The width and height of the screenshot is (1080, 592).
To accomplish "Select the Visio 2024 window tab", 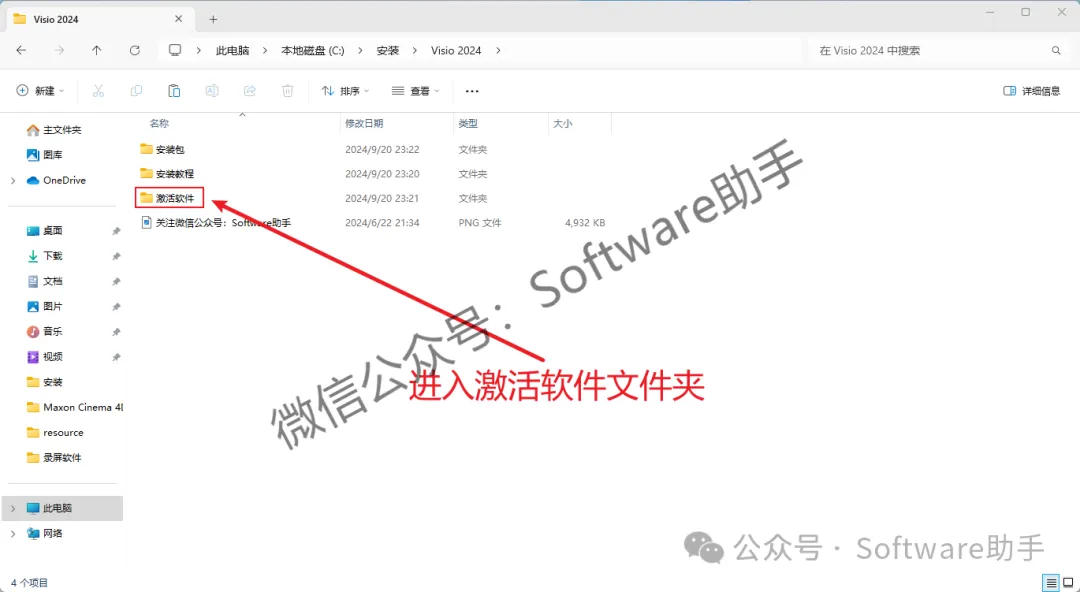I will (101, 19).
